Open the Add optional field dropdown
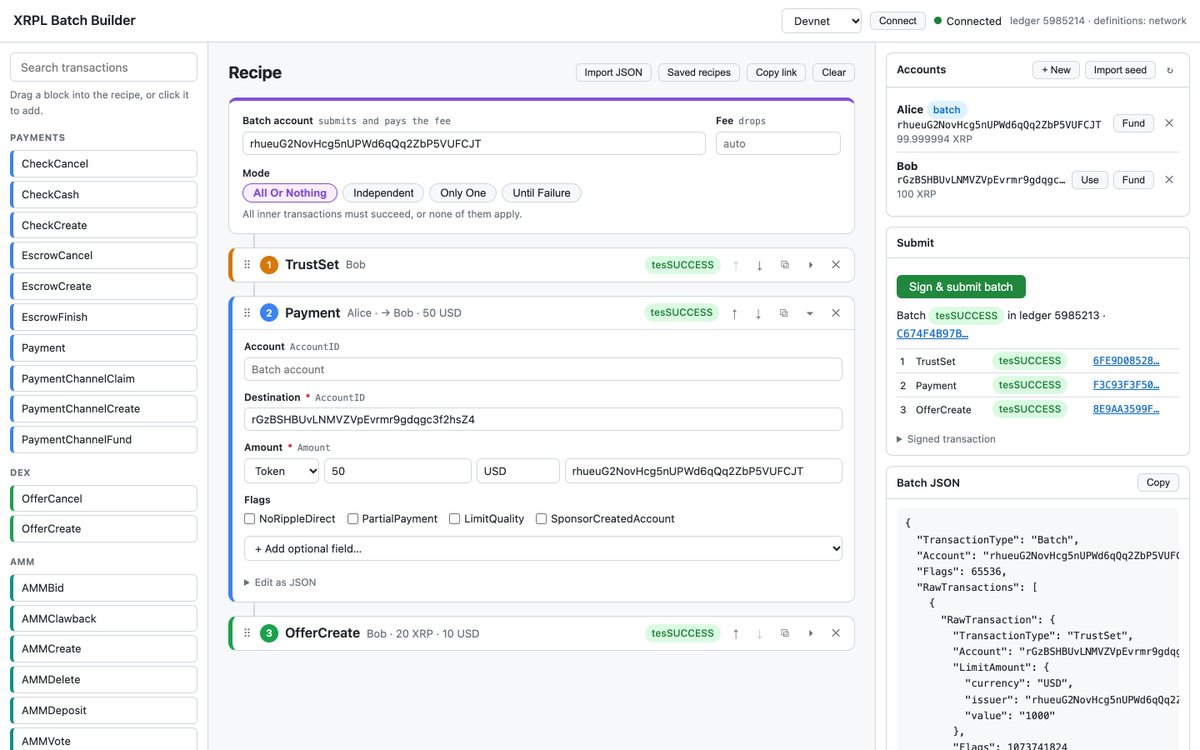This screenshot has height=750, width=1200. (x=543, y=548)
